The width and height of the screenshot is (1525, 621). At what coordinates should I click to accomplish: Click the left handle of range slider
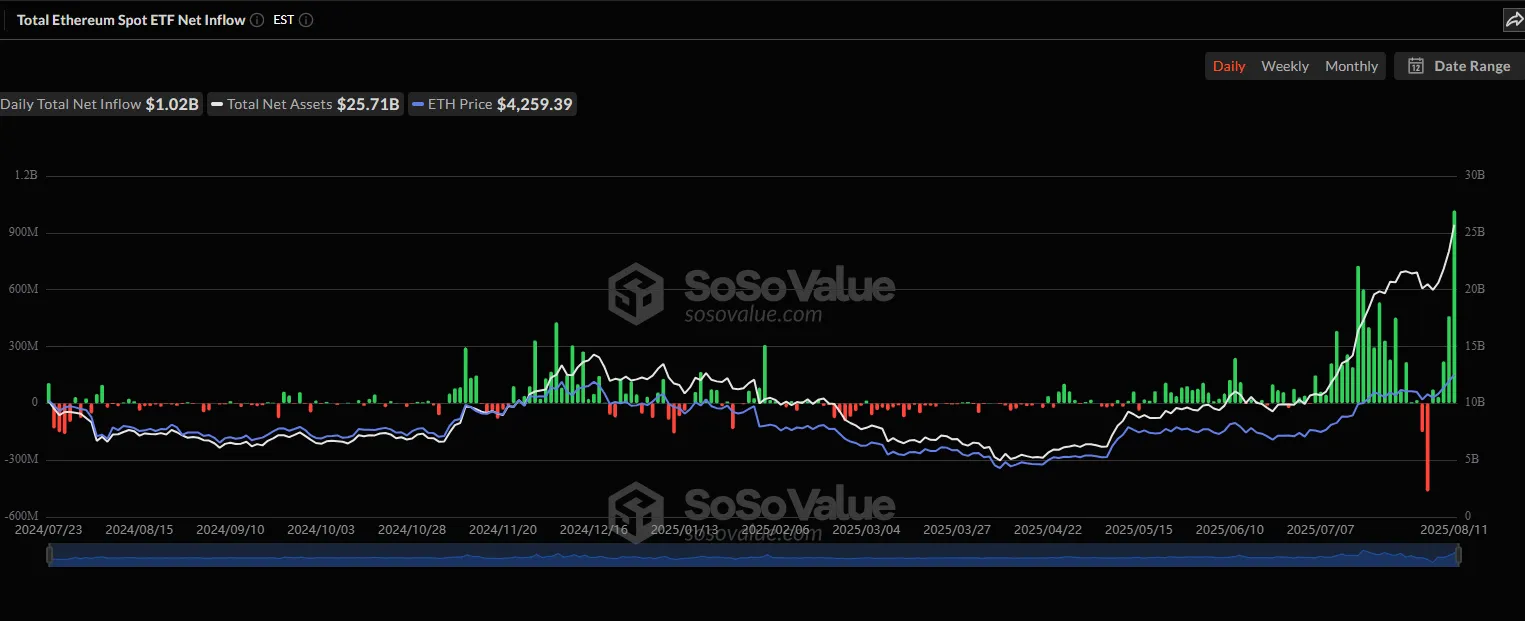point(49,556)
